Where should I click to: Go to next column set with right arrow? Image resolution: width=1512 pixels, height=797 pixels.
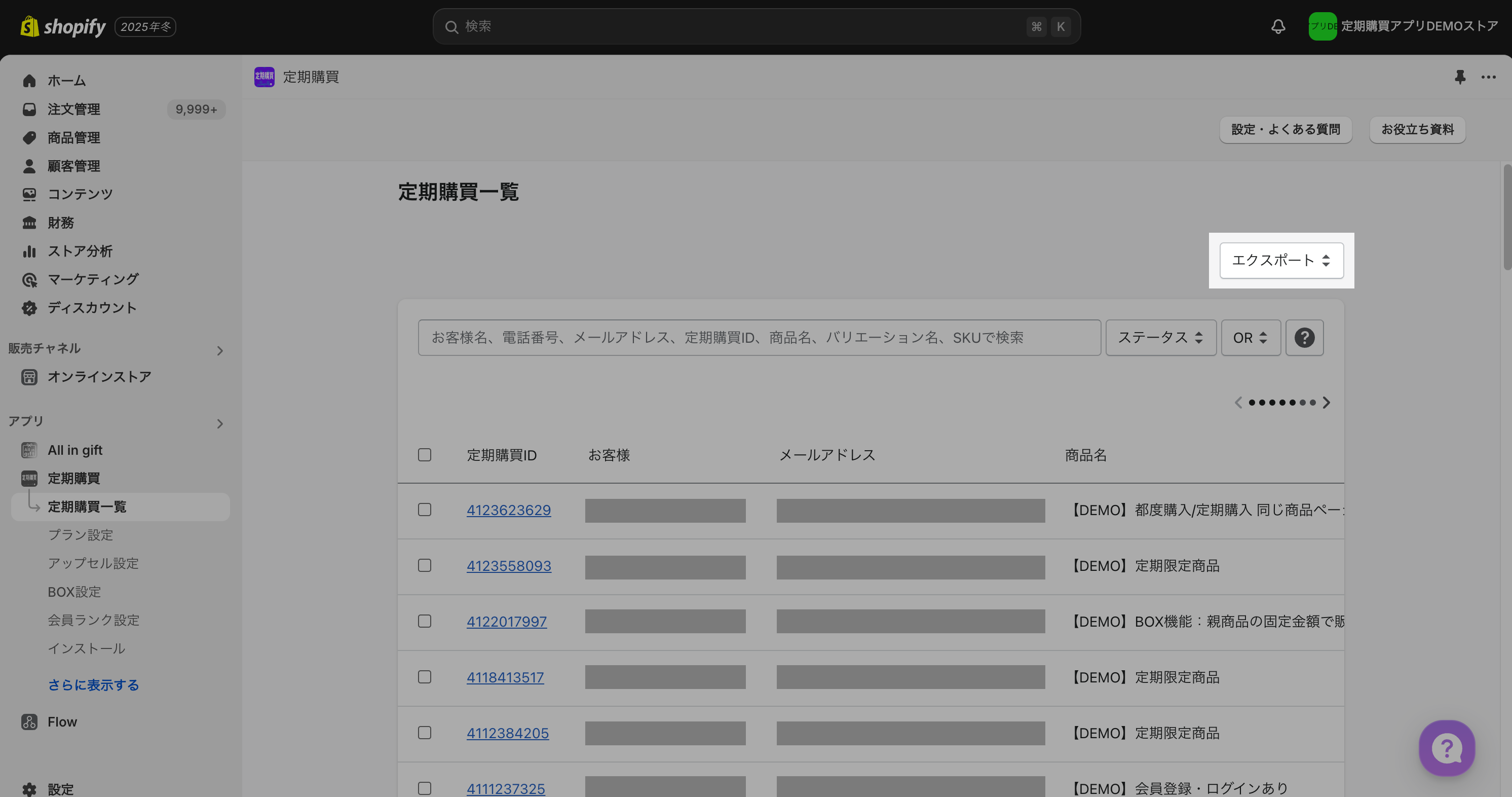point(1327,403)
